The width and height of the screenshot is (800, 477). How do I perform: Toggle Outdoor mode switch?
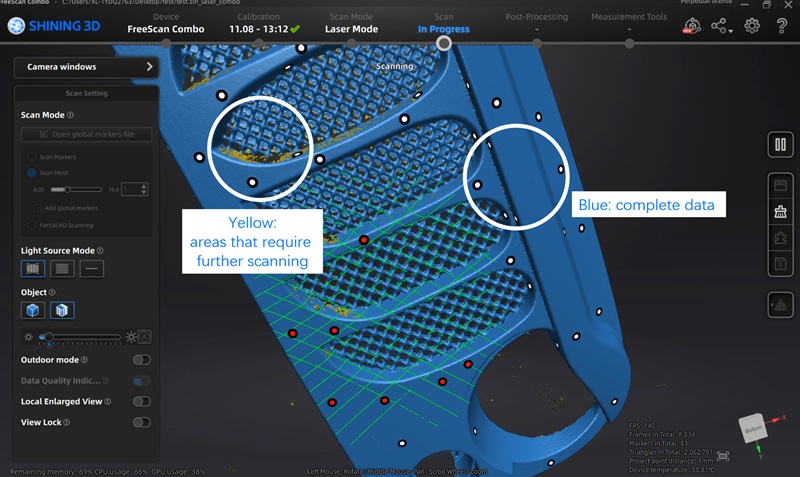click(x=141, y=360)
